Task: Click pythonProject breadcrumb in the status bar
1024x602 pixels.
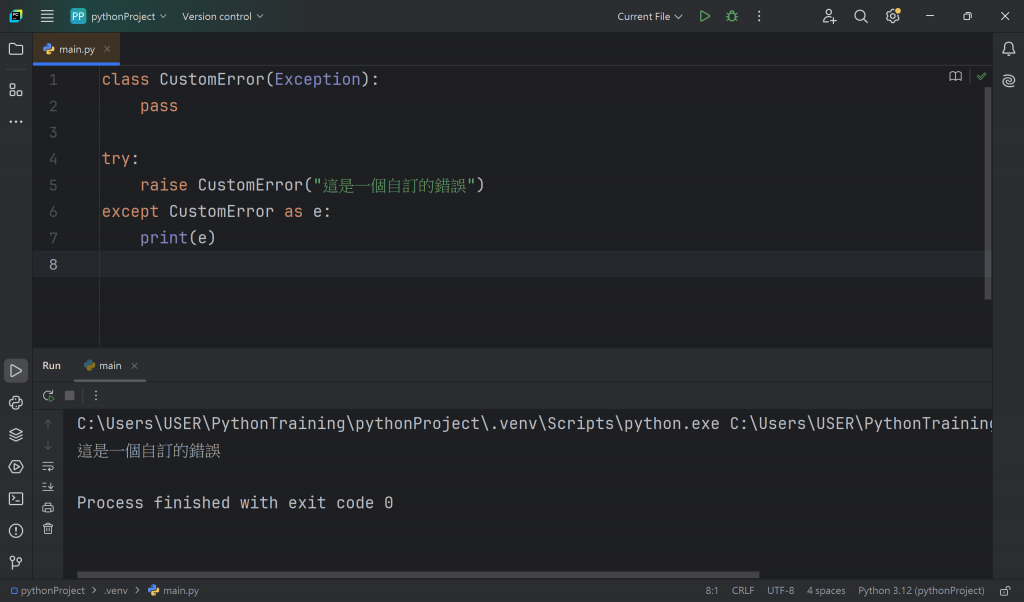Action: coord(47,590)
